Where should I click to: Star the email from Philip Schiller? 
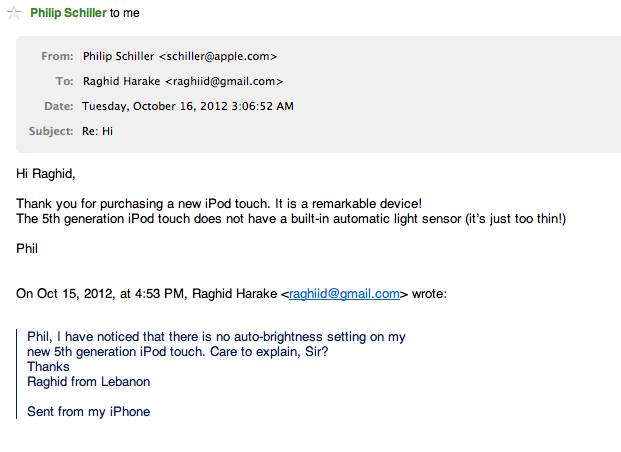pos(14,13)
